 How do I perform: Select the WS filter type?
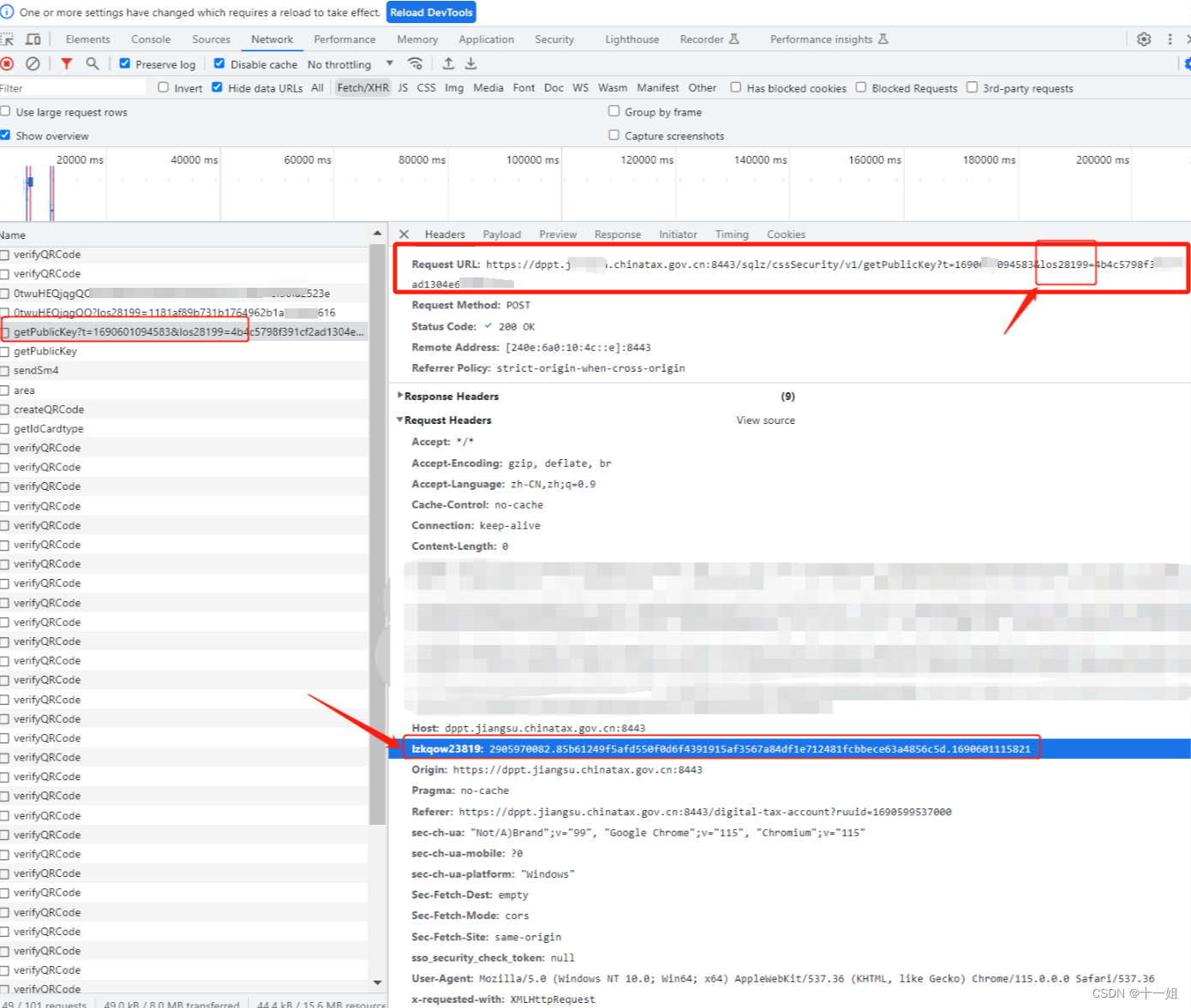tap(580, 87)
